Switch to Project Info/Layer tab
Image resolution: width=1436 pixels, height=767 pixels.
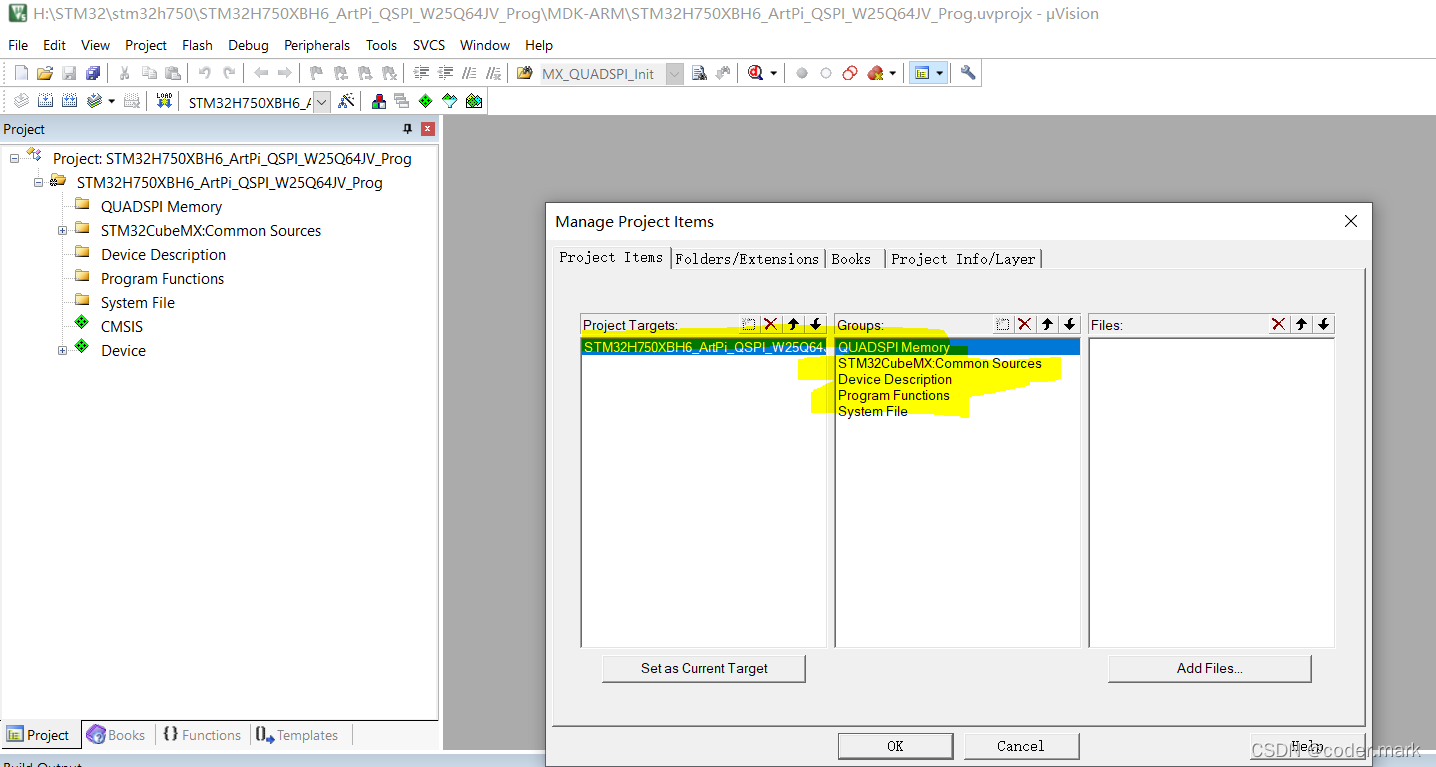click(x=963, y=258)
